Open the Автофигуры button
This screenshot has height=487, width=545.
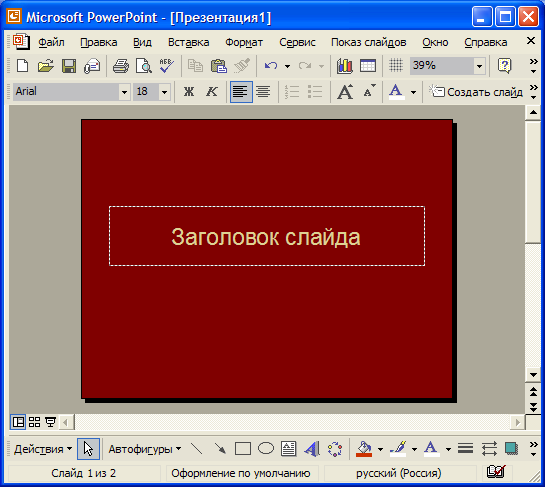pos(145,449)
